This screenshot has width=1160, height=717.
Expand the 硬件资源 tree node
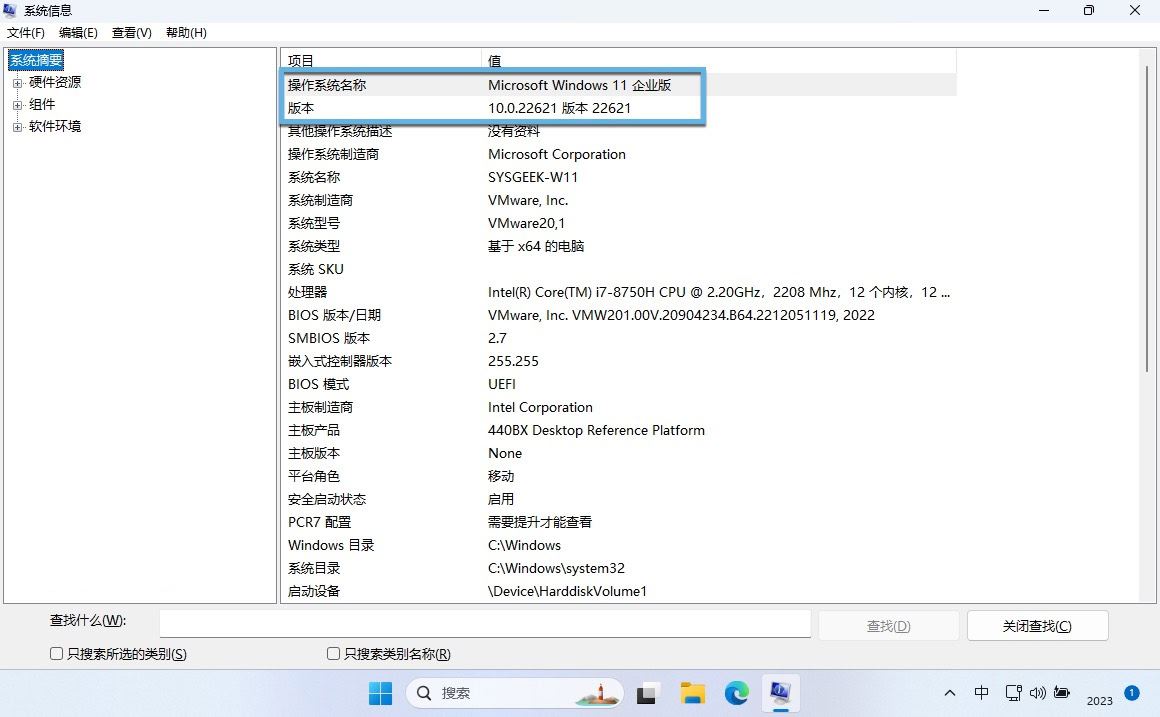tap(17, 83)
